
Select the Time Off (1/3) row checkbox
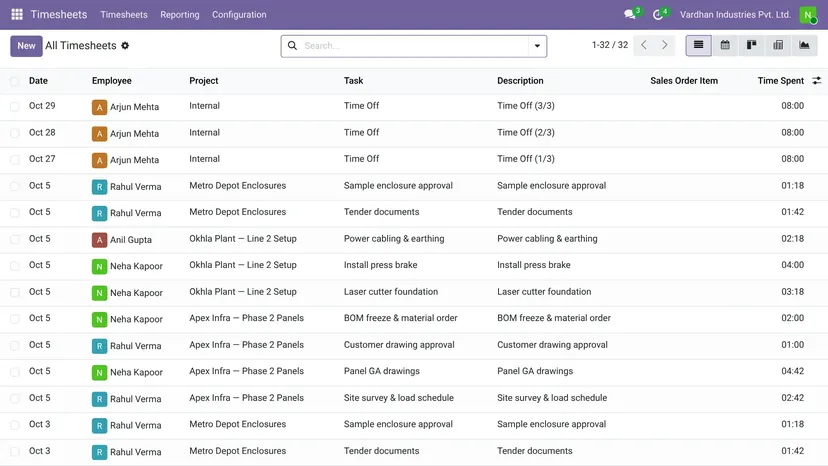15,160
